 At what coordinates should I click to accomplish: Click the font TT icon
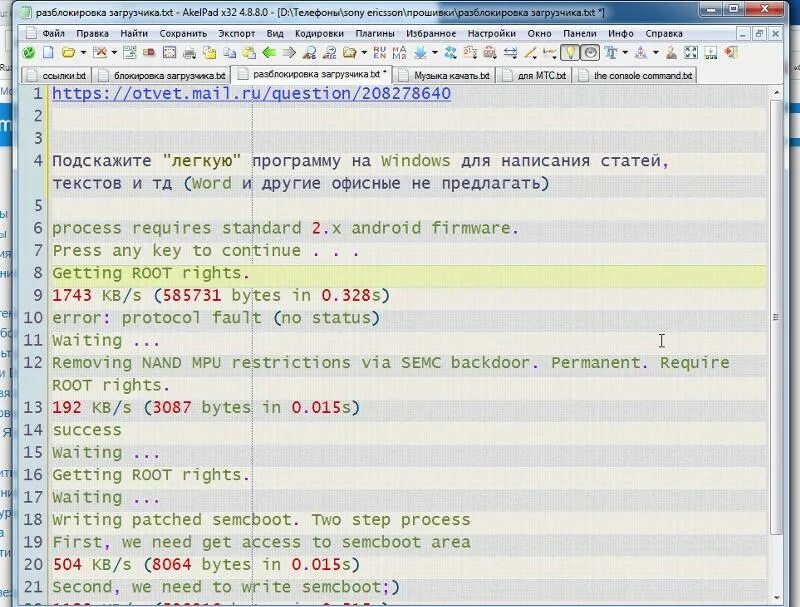(611, 53)
